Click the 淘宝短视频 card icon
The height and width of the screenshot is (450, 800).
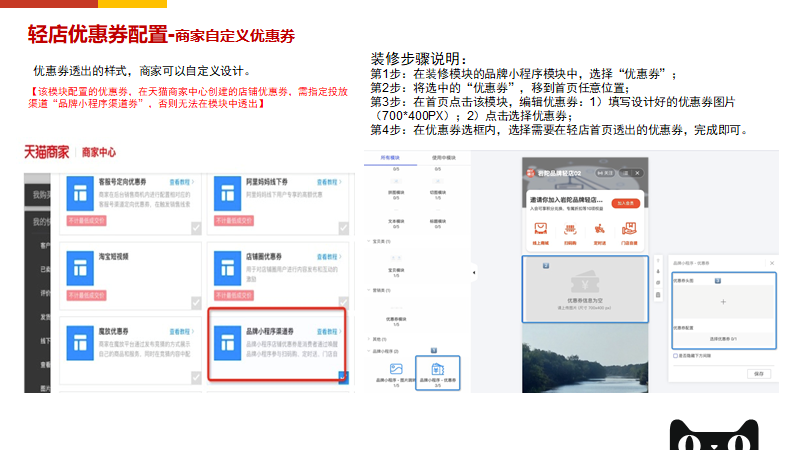tap(80, 268)
